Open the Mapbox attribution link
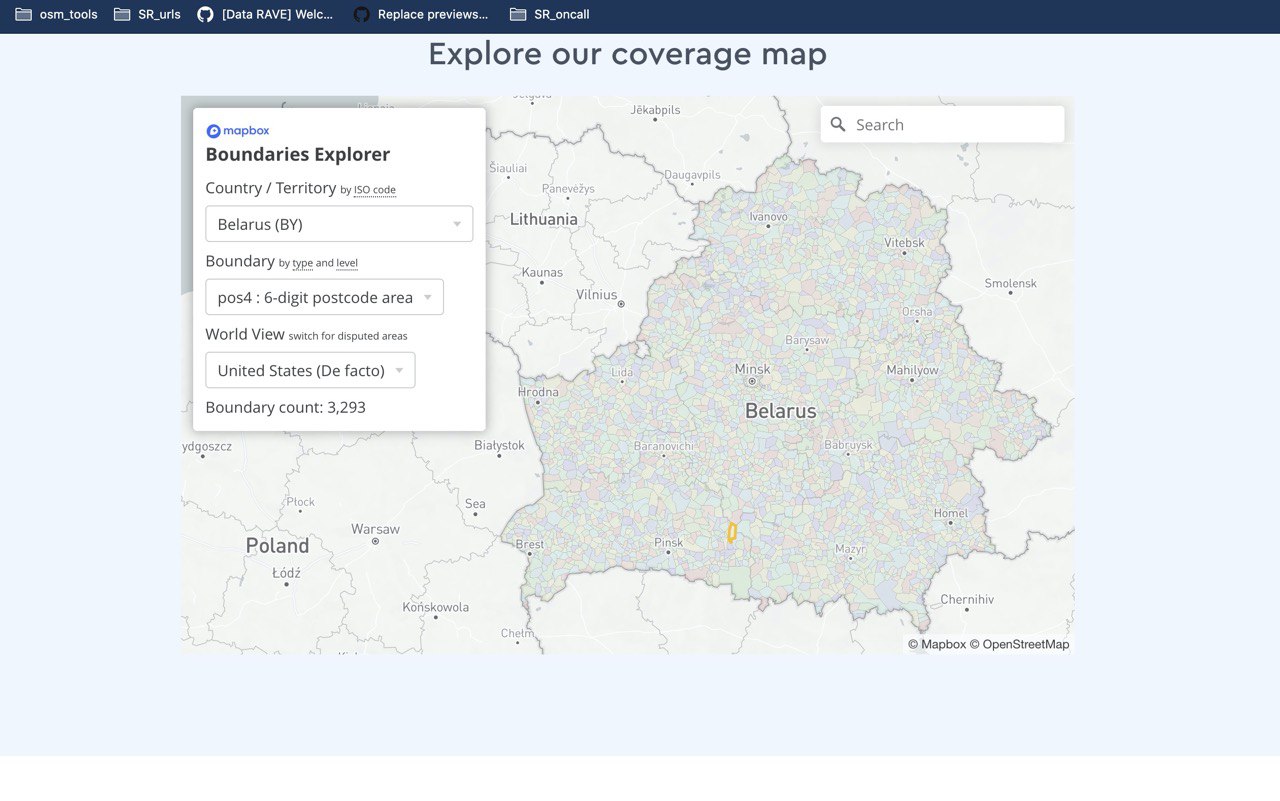The width and height of the screenshot is (1280, 801). pos(937,644)
